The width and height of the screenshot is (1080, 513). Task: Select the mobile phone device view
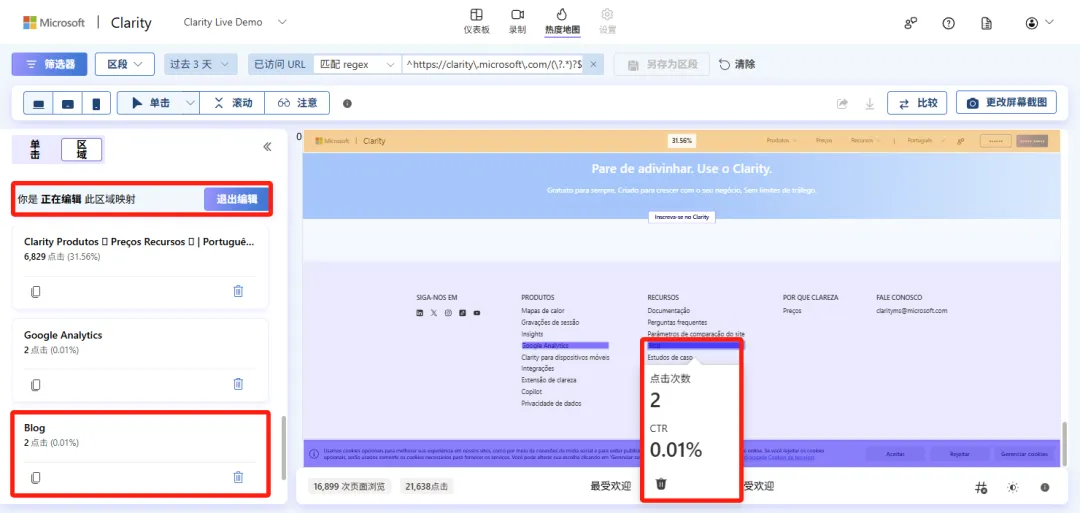tap(96, 103)
